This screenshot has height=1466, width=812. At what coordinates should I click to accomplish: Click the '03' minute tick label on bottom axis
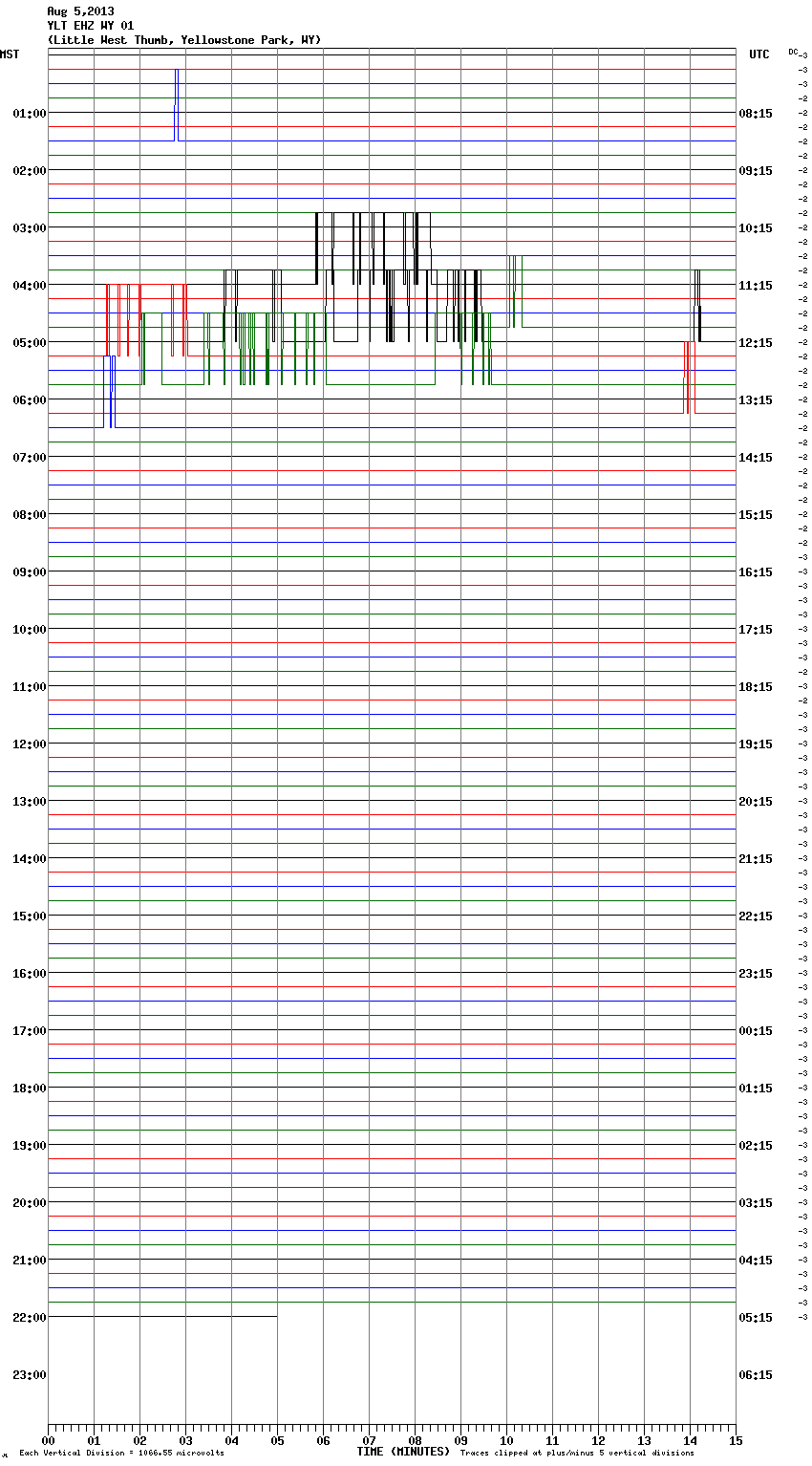coord(185,1440)
